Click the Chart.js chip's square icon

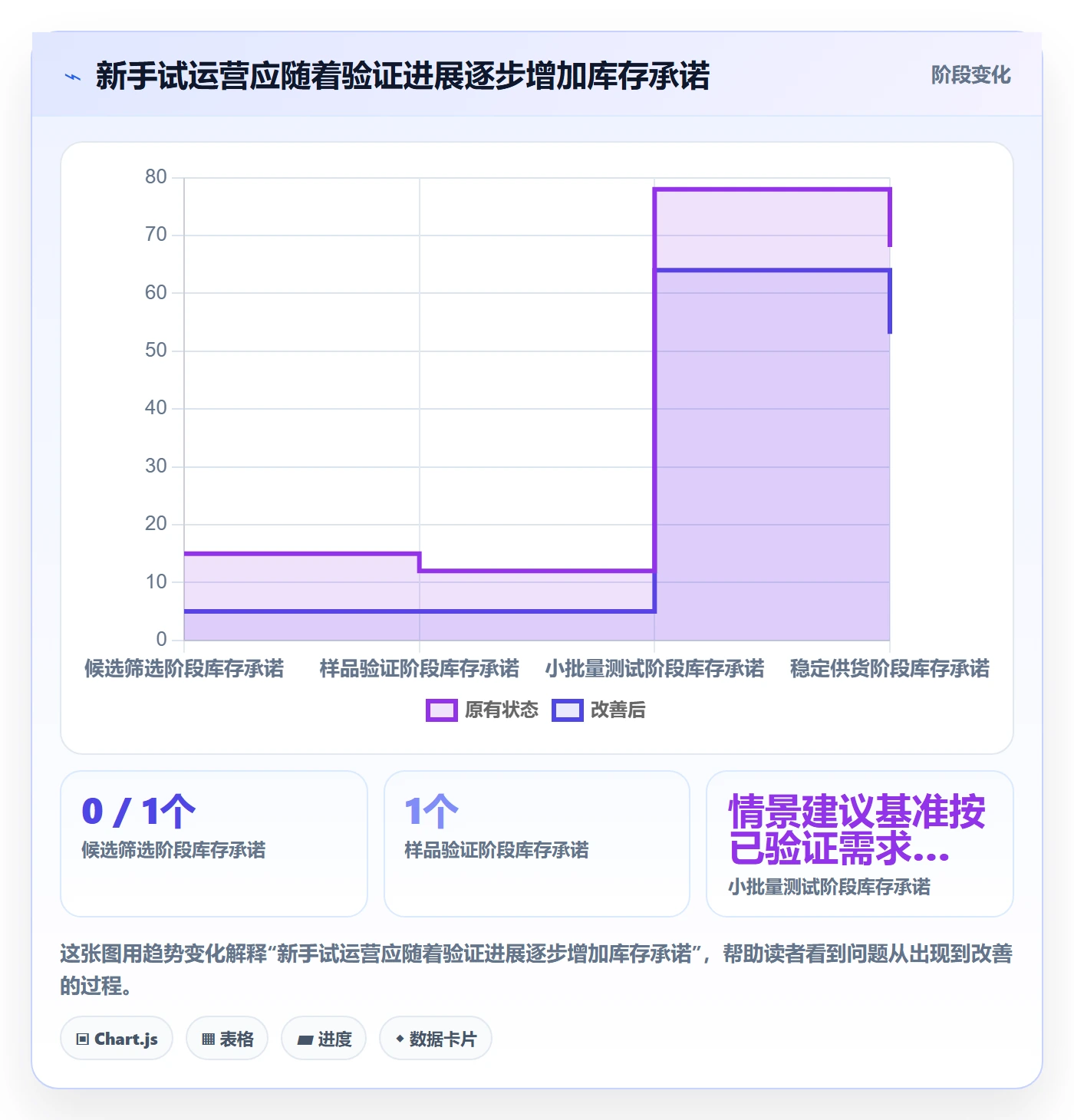[x=83, y=1039]
